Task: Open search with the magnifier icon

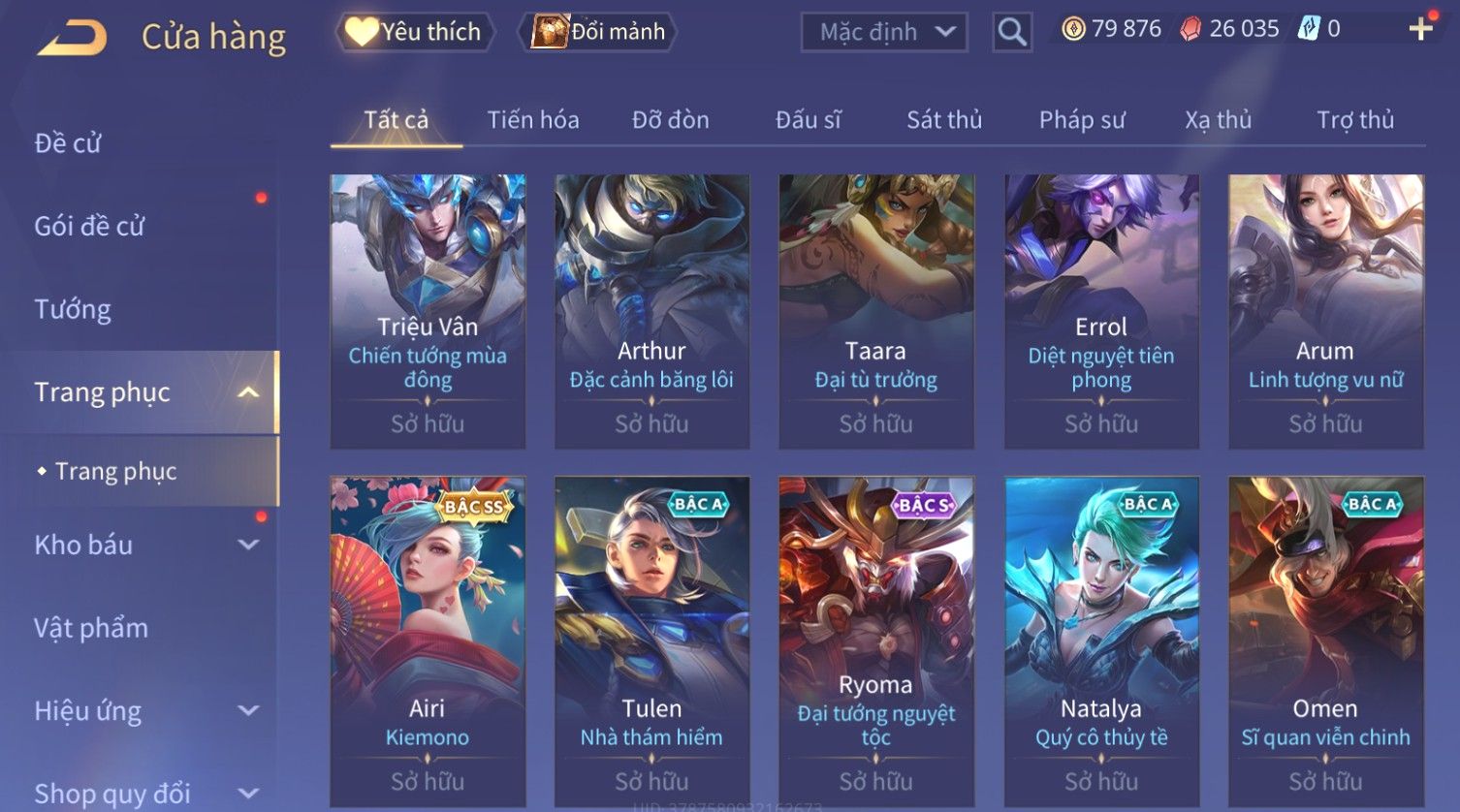Action: [1012, 32]
